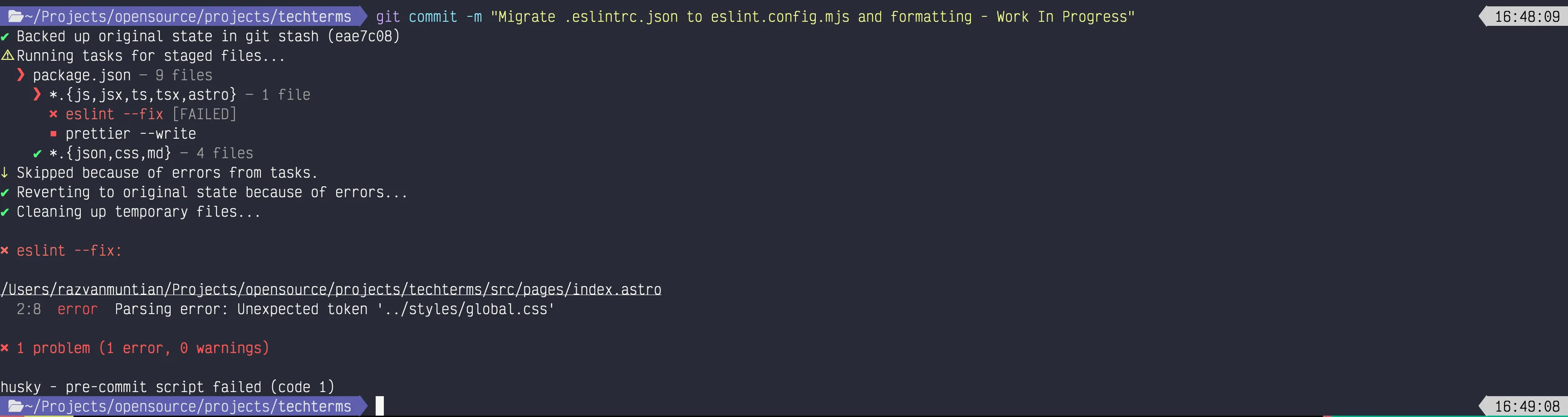The width and height of the screenshot is (1568, 417).
Task: Click the green checkmark beside "Cleaning up temporary files"
Action: (5, 212)
